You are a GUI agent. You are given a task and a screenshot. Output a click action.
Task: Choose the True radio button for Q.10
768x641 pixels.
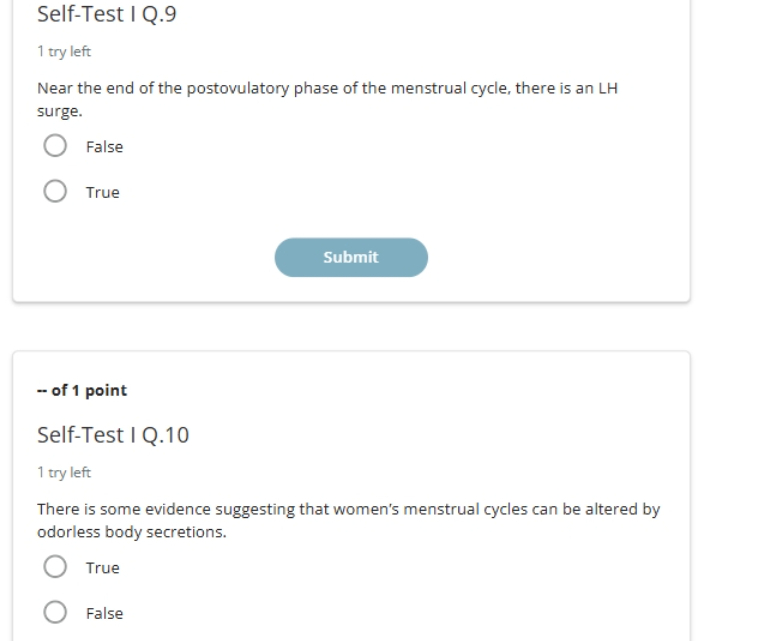(55, 567)
